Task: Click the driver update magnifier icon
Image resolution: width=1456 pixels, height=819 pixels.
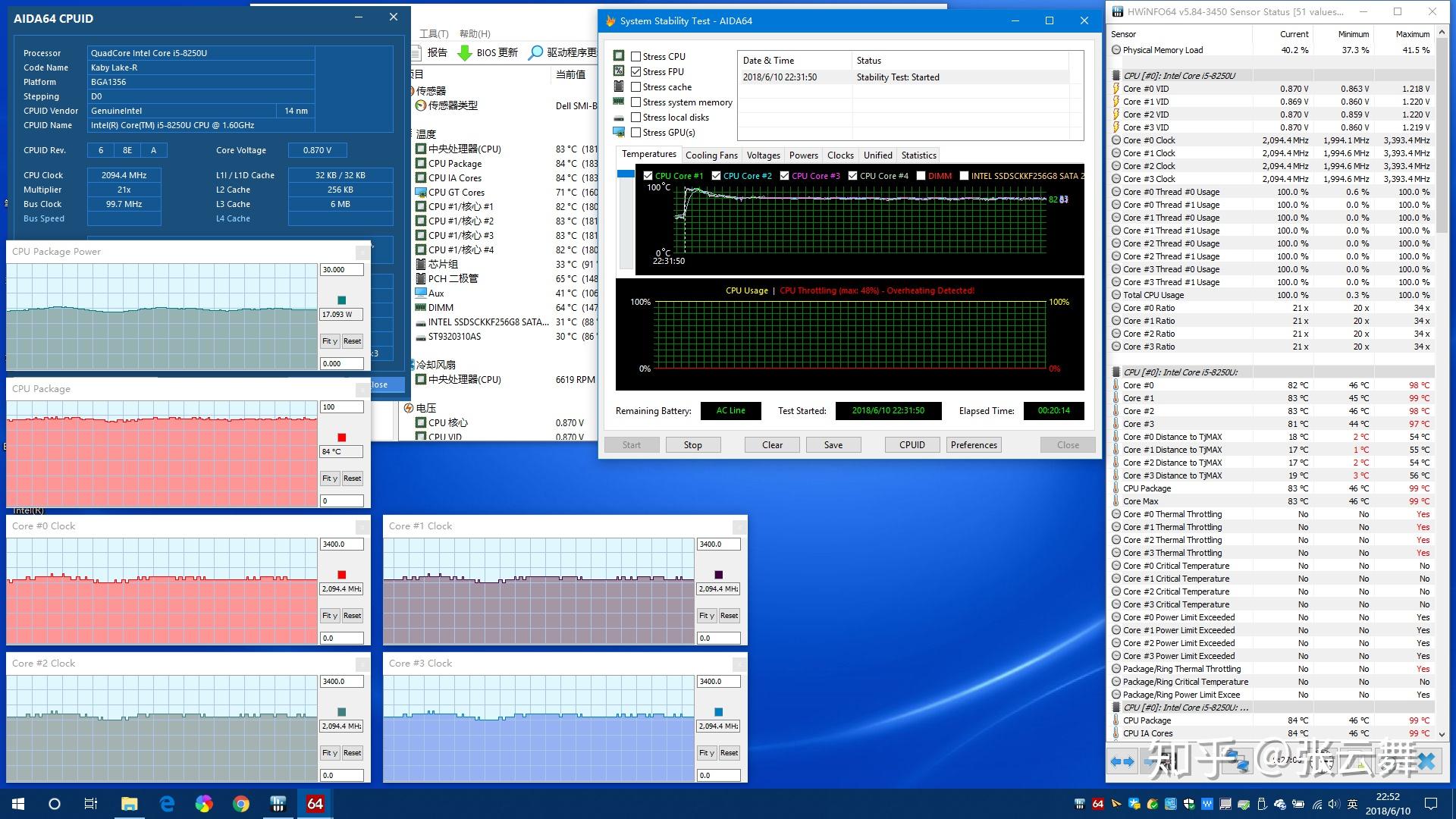Action: 536,52
